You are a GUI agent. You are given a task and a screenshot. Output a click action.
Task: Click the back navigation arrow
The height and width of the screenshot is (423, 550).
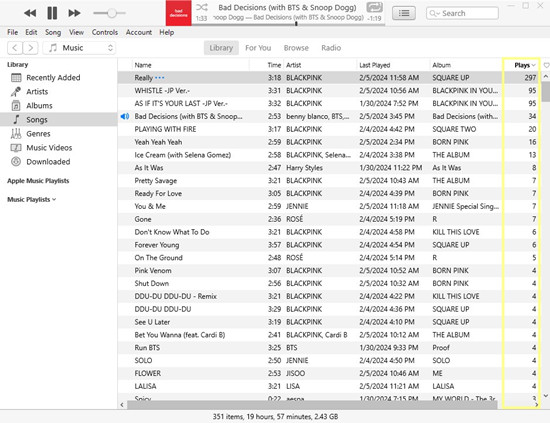click(15, 48)
